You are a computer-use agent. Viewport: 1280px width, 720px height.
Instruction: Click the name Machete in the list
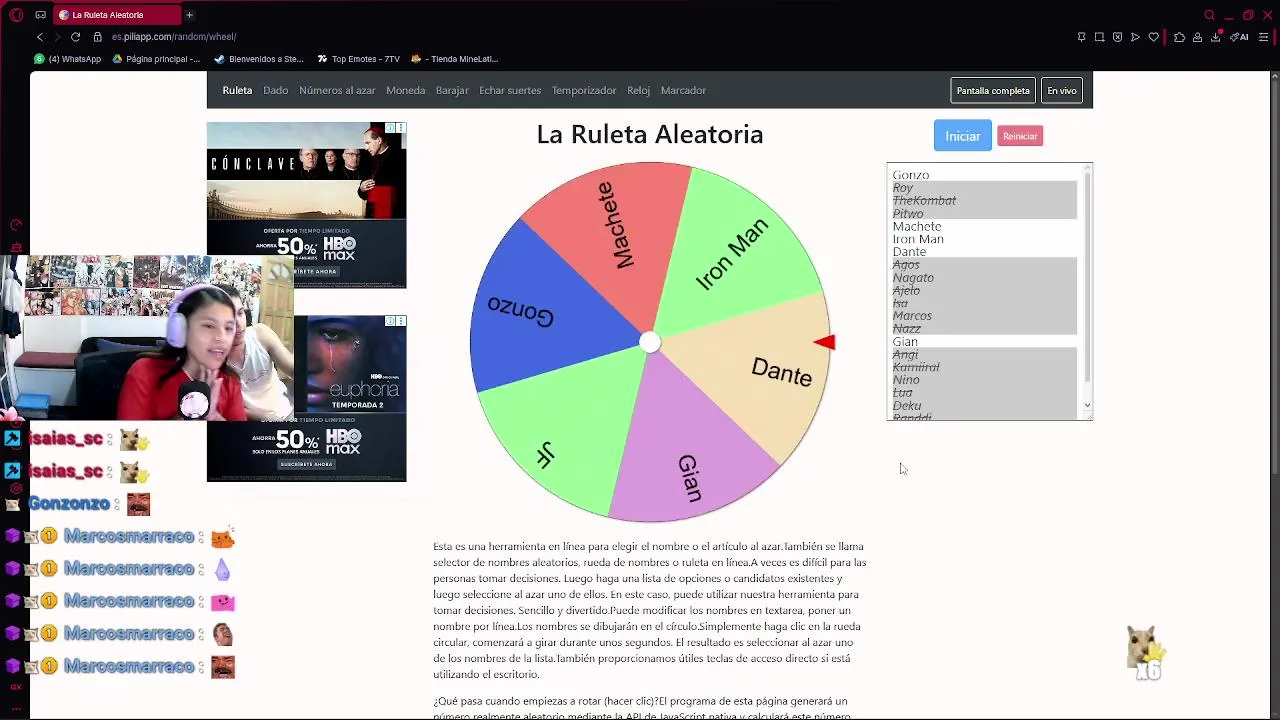917,227
